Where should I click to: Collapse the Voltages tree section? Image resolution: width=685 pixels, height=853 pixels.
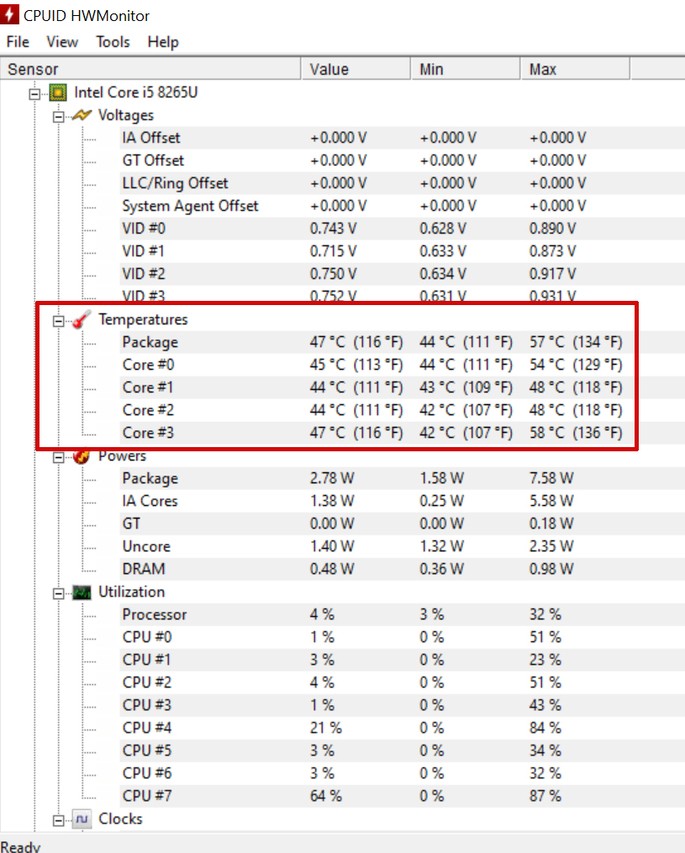59,116
